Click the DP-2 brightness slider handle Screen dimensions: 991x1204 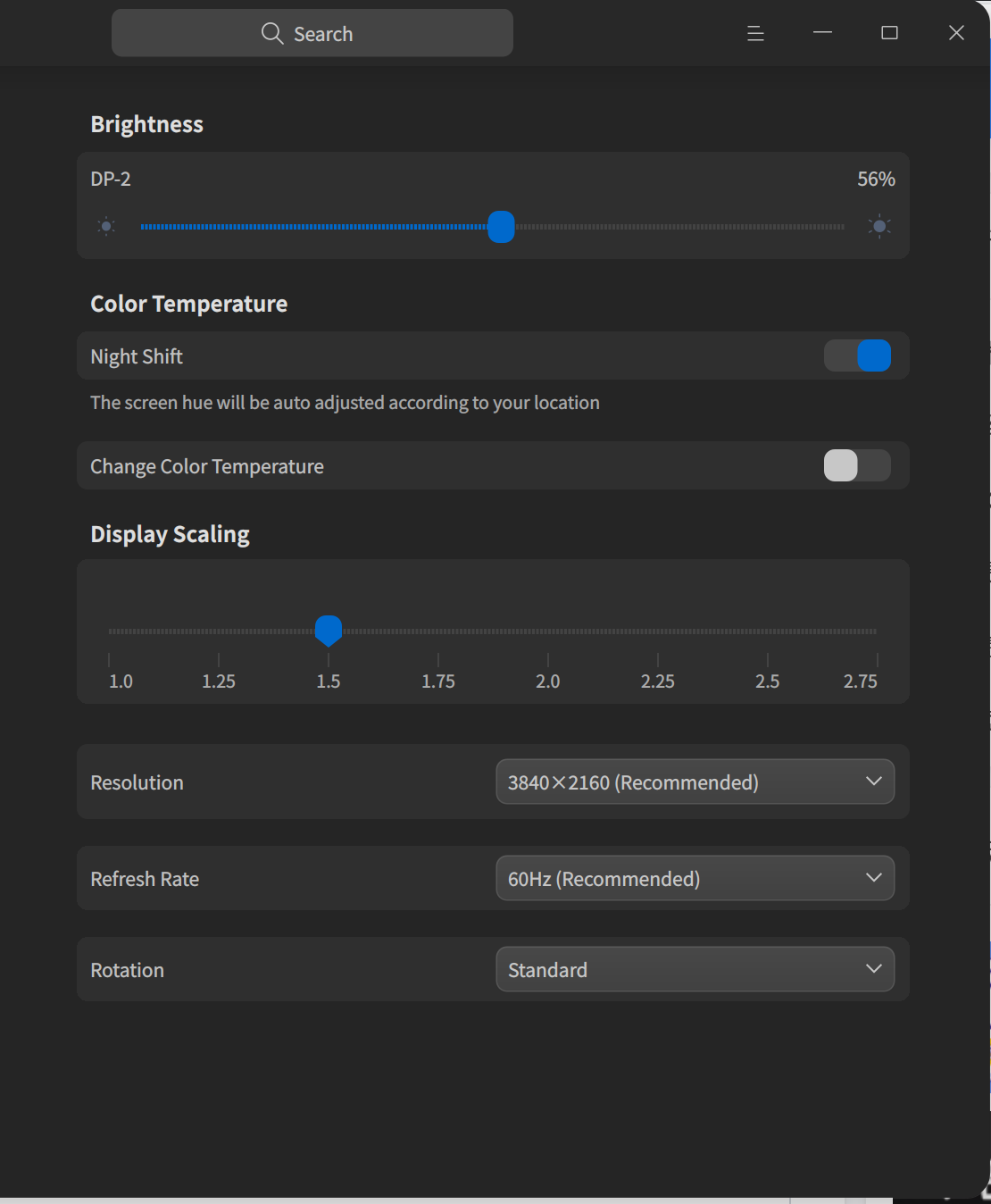pos(502,227)
